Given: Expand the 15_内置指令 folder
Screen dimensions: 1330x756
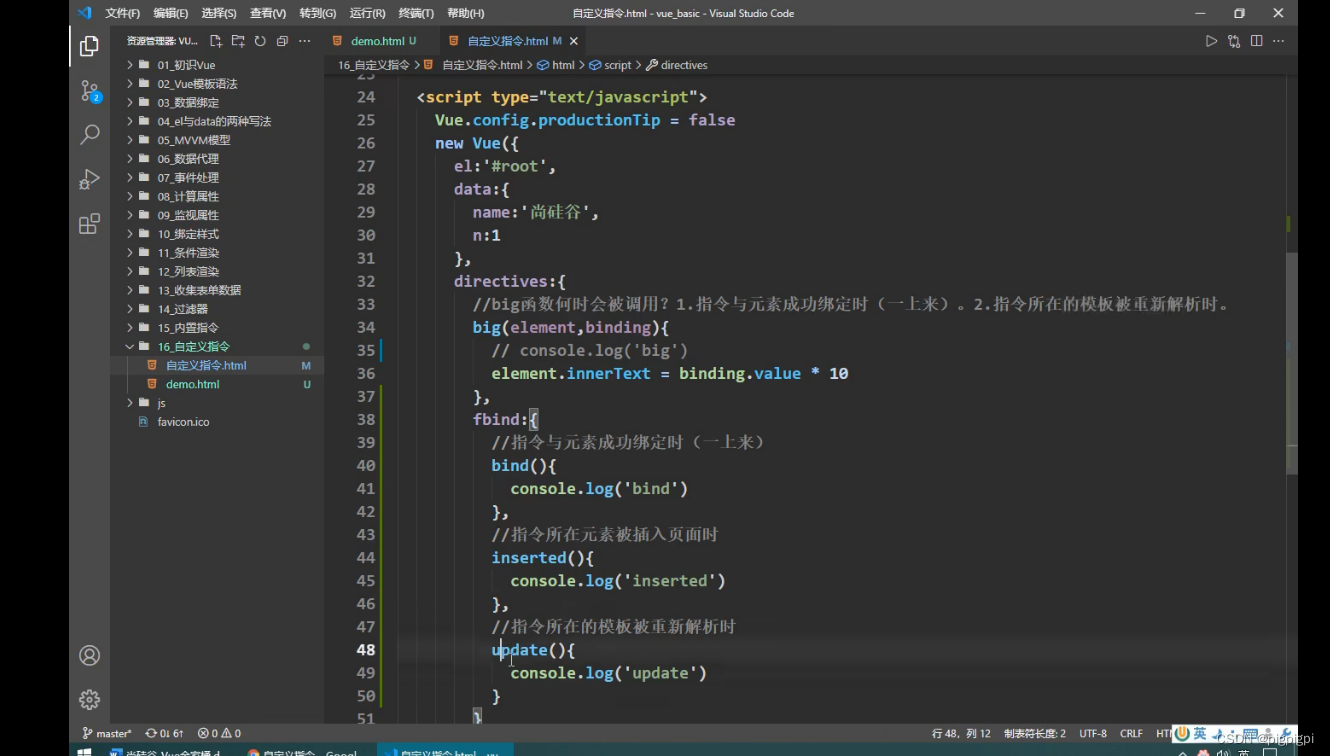Looking at the screenshot, I should coord(217,328).
